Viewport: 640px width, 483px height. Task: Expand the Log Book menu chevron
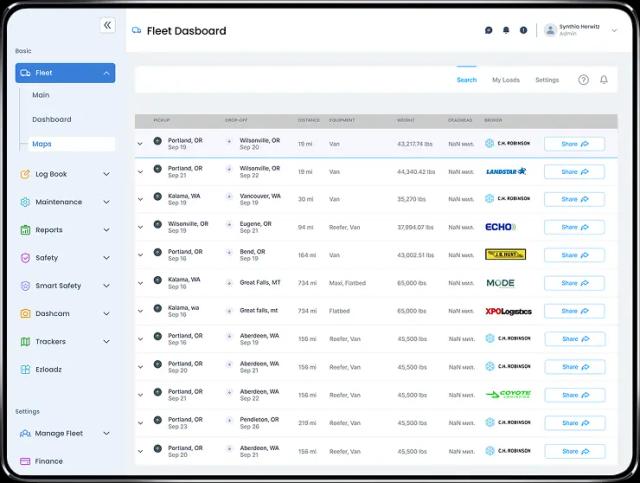point(106,174)
